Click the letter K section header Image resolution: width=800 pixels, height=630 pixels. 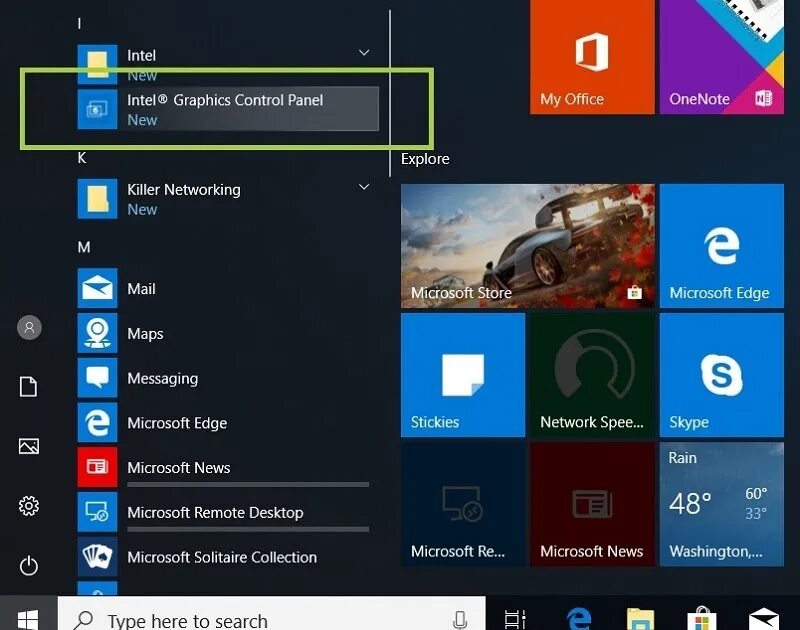82,158
